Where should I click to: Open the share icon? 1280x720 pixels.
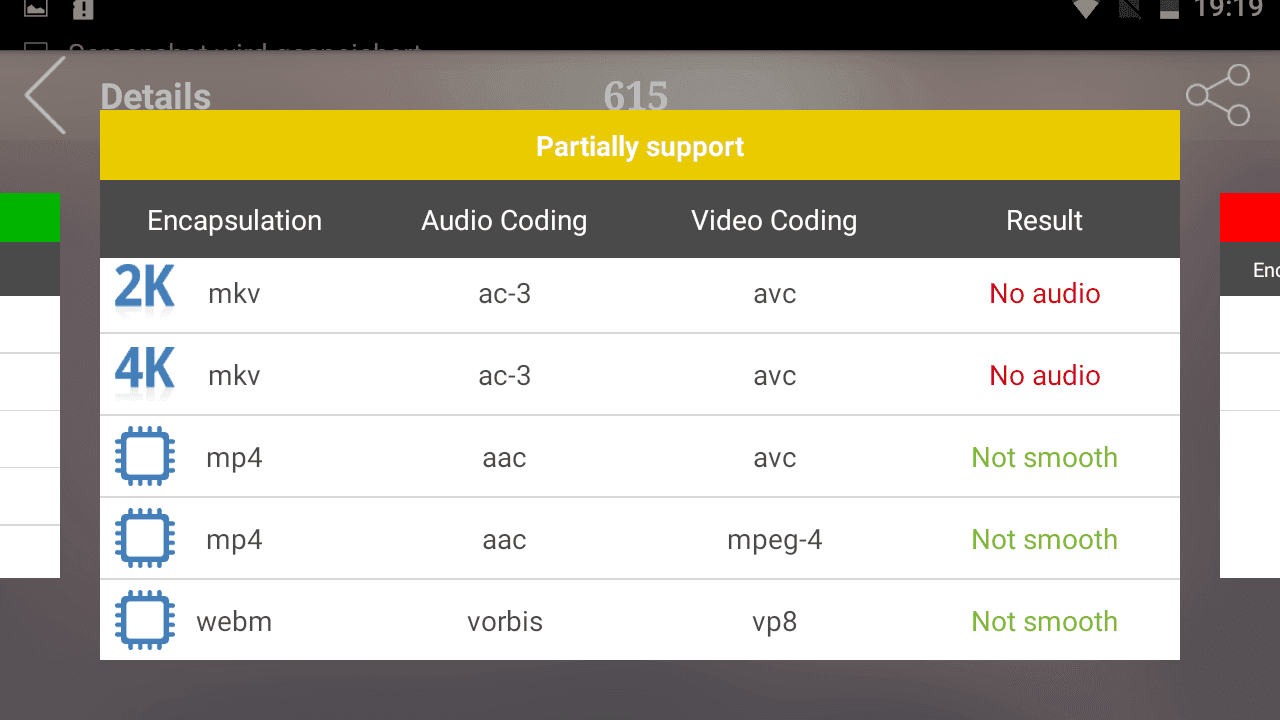(1218, 95)
